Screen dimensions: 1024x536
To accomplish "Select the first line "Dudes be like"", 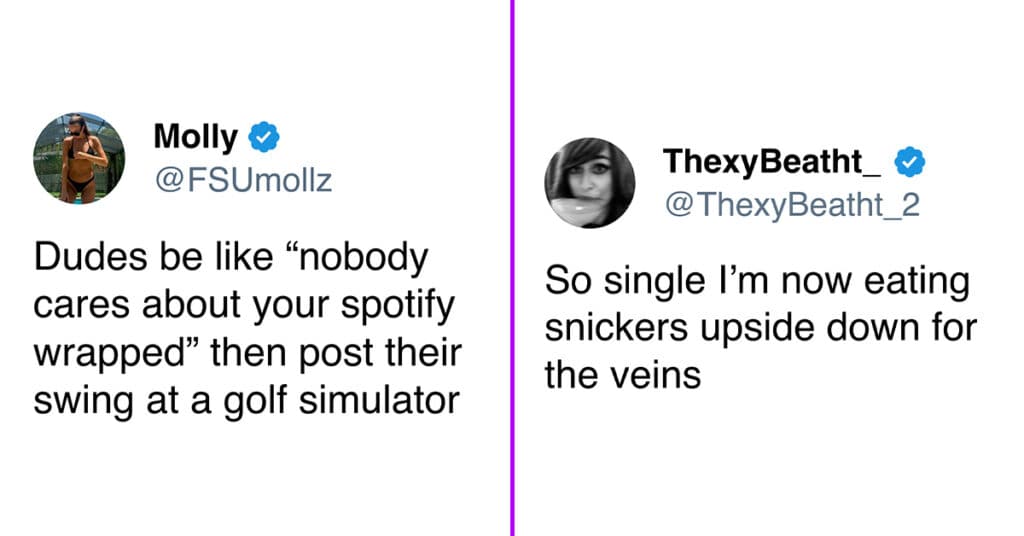I will tap(153, 257).
